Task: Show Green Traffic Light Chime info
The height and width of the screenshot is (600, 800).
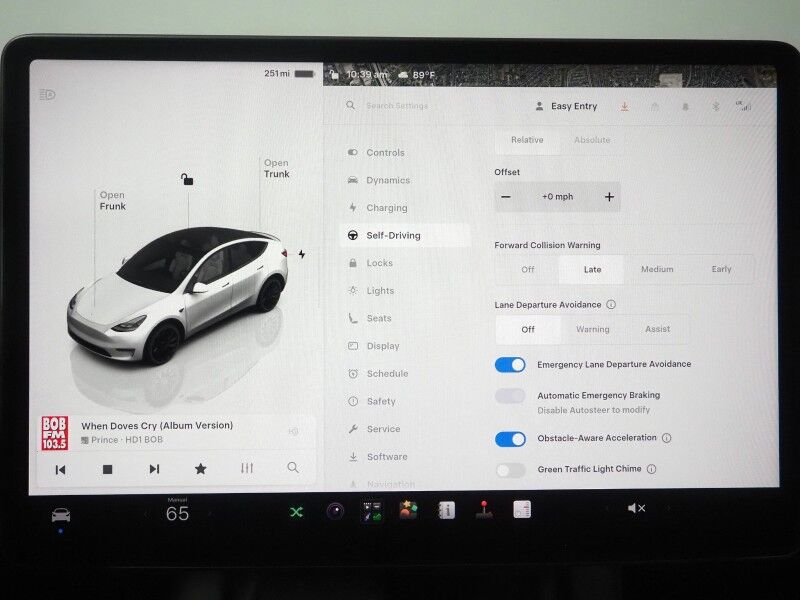Action: tap(652, 469)
